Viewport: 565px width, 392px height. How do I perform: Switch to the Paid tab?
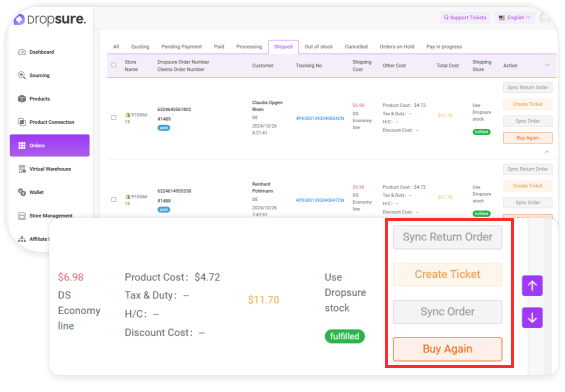pos(219,46)
